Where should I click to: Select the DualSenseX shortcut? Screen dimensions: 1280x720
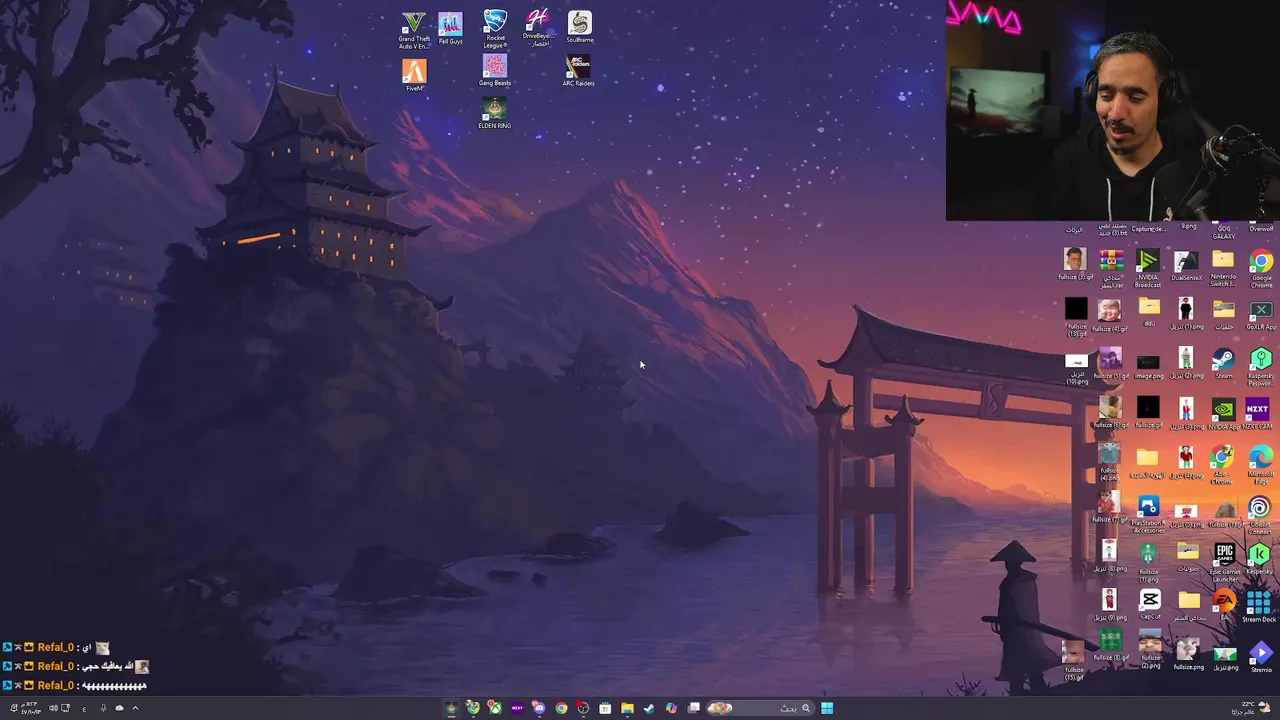[1186, 265]
